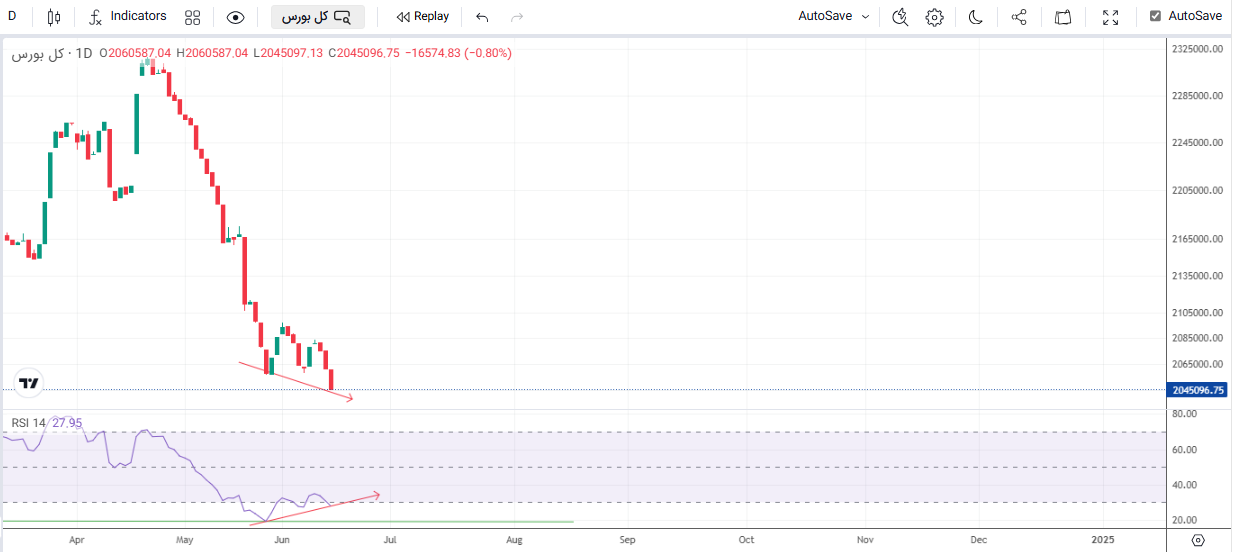Click the Close value C2045096.75
This screenshot has height=552, width=1233.
click(363, 53)
